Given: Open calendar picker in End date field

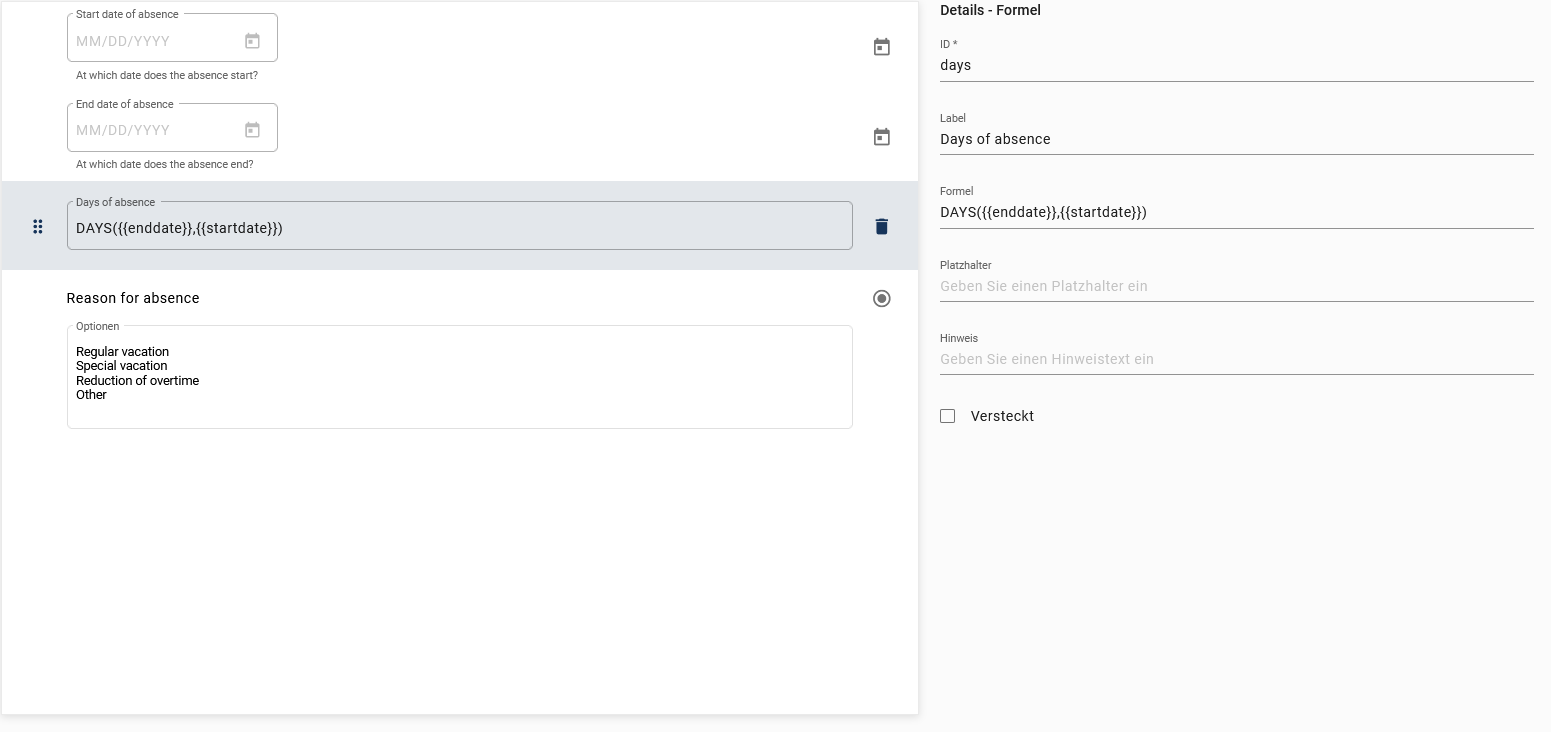Looking at the screenshot, I should (x=253, y=130).
